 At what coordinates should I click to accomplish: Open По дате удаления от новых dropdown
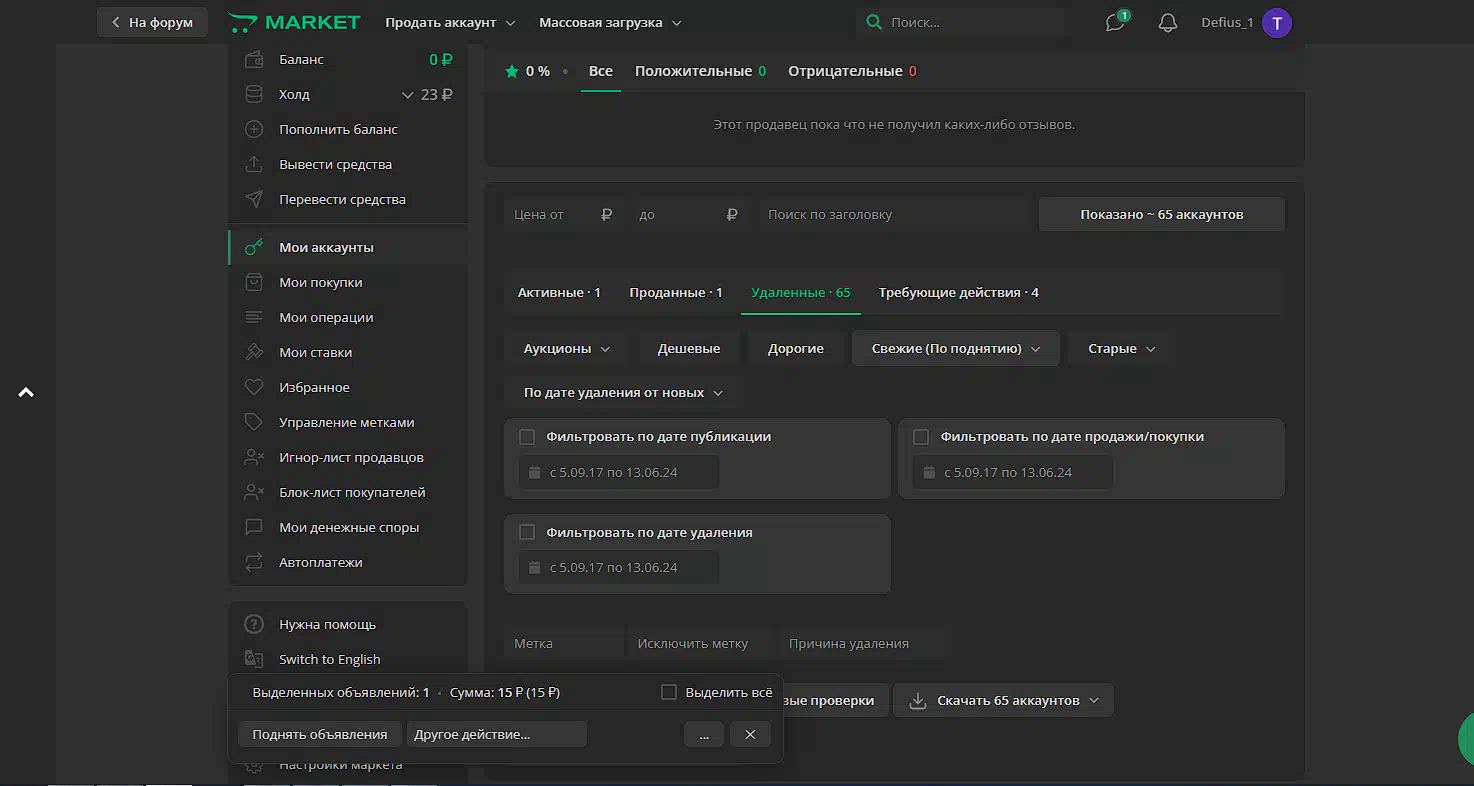point(623,393)
